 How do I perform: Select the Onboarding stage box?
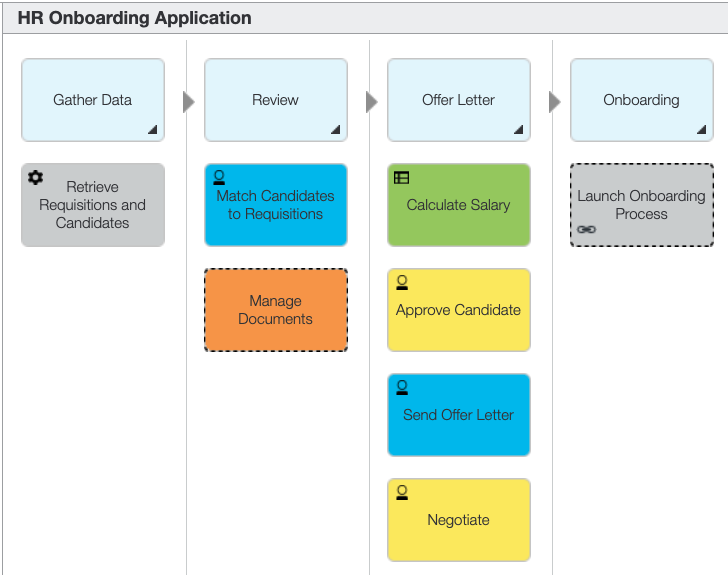(642, 100)
